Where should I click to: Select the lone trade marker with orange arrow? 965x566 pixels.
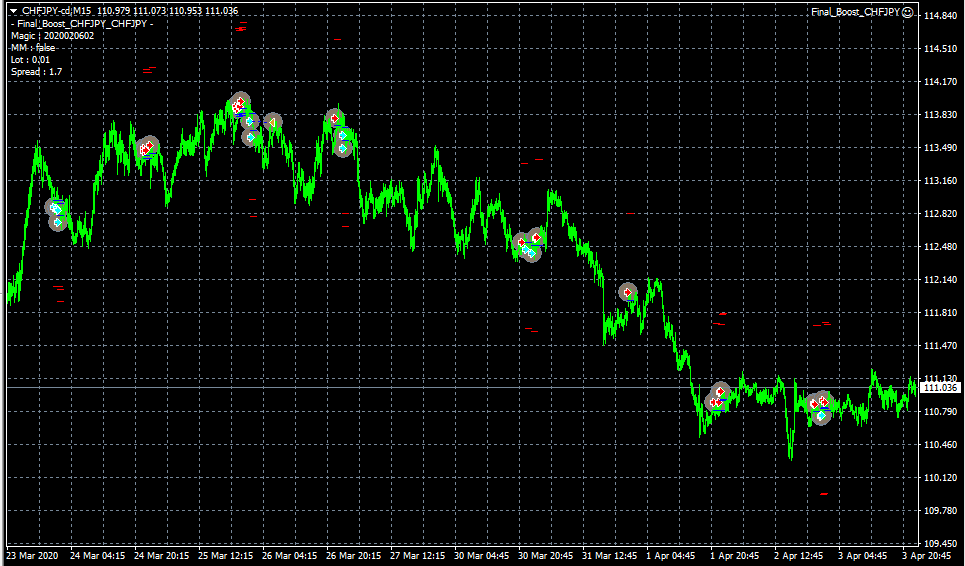pos(273,122)
